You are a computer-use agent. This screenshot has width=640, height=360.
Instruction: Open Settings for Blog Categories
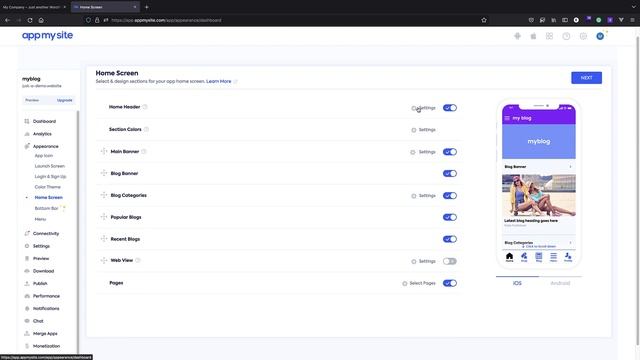click(424, 196)
